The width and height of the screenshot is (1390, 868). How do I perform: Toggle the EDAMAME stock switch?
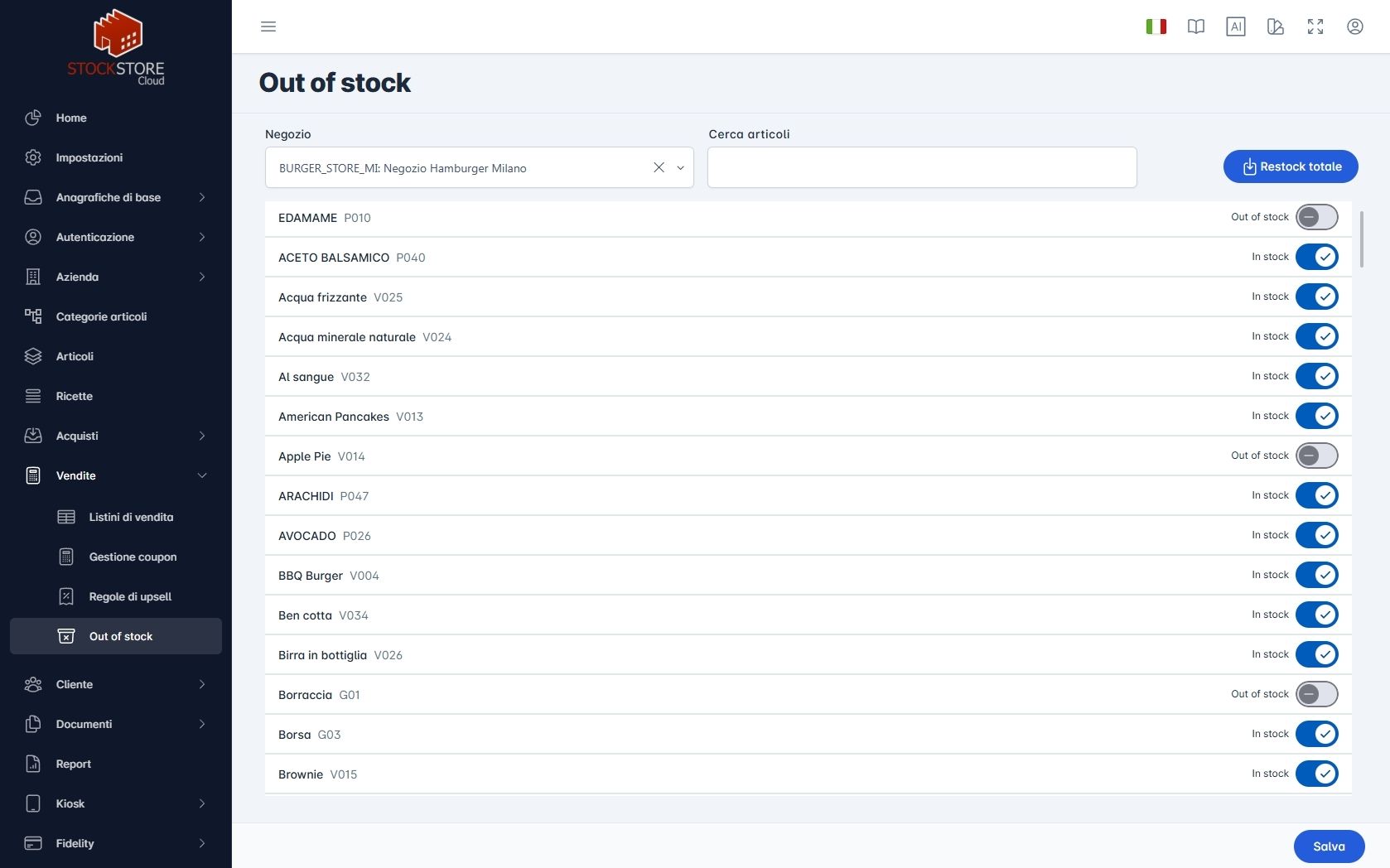point(1317,217)
